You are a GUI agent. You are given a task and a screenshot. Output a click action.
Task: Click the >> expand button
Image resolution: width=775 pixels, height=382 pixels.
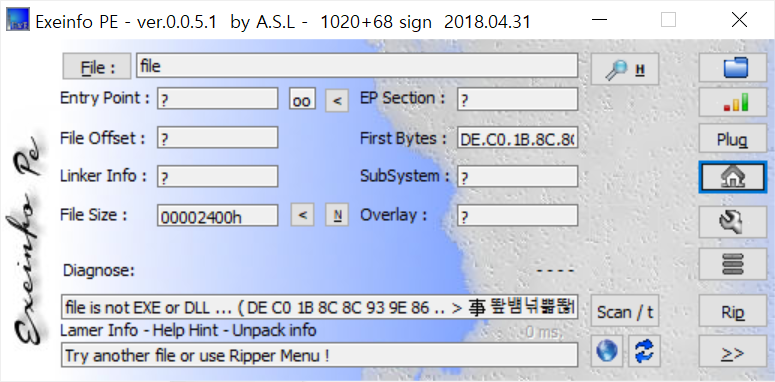point(732,351)
